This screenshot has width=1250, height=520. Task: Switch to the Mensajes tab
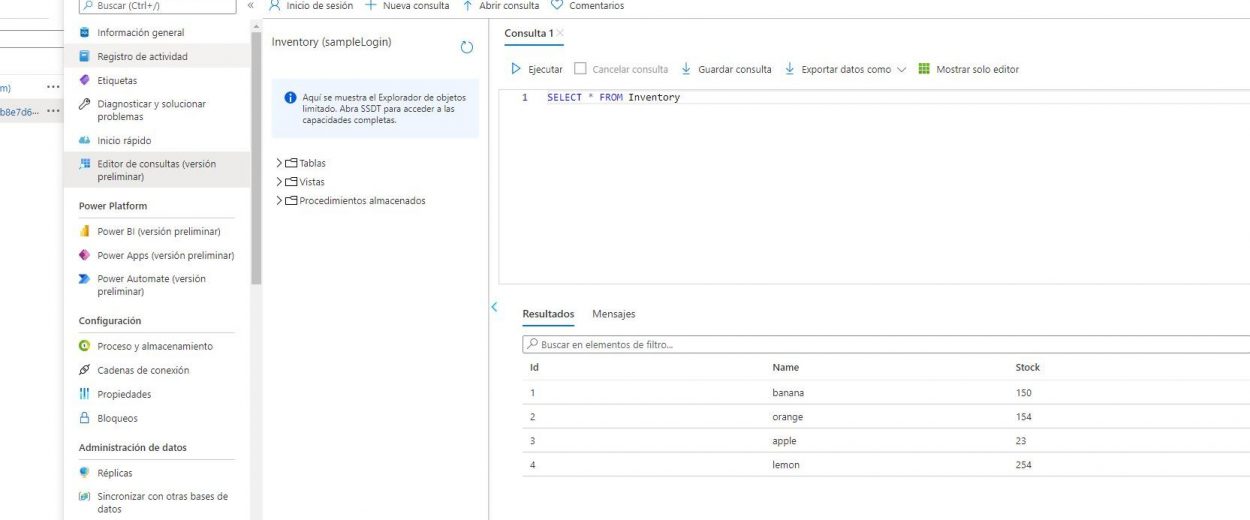click(613, 314)
